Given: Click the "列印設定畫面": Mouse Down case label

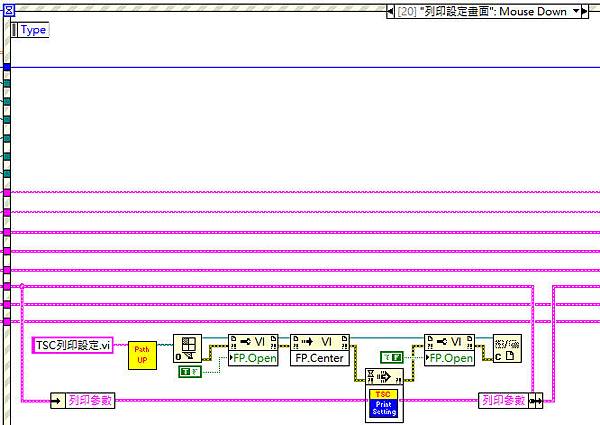Looking at the screenshot, I should (x=484, y=11).
